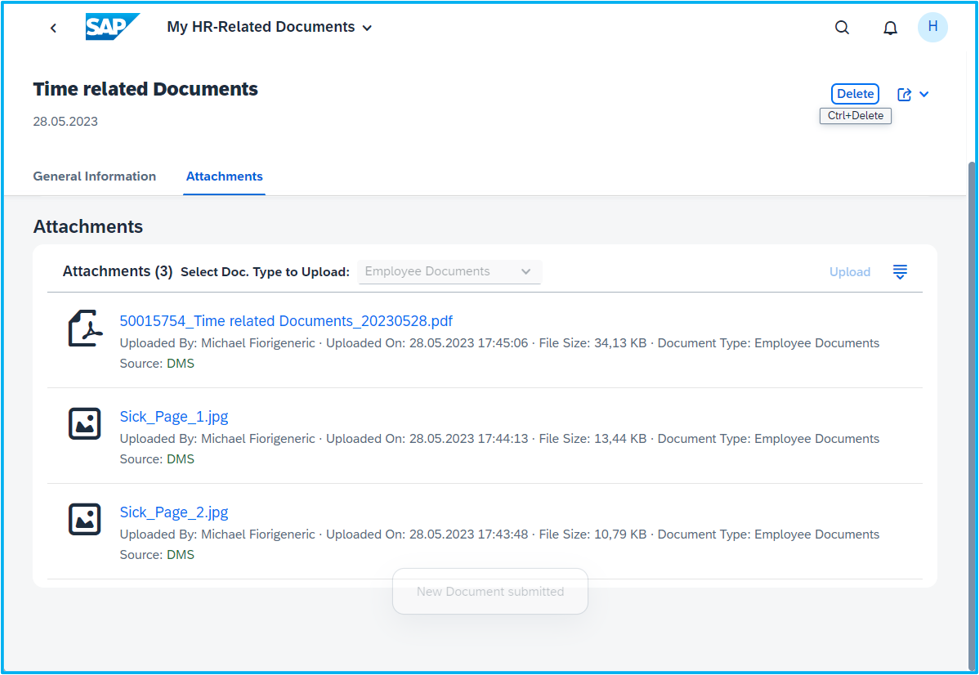Click the Sick_Page_2.jpg image icon
Viewport: 979px width, 675px height.
pos(85,519)
